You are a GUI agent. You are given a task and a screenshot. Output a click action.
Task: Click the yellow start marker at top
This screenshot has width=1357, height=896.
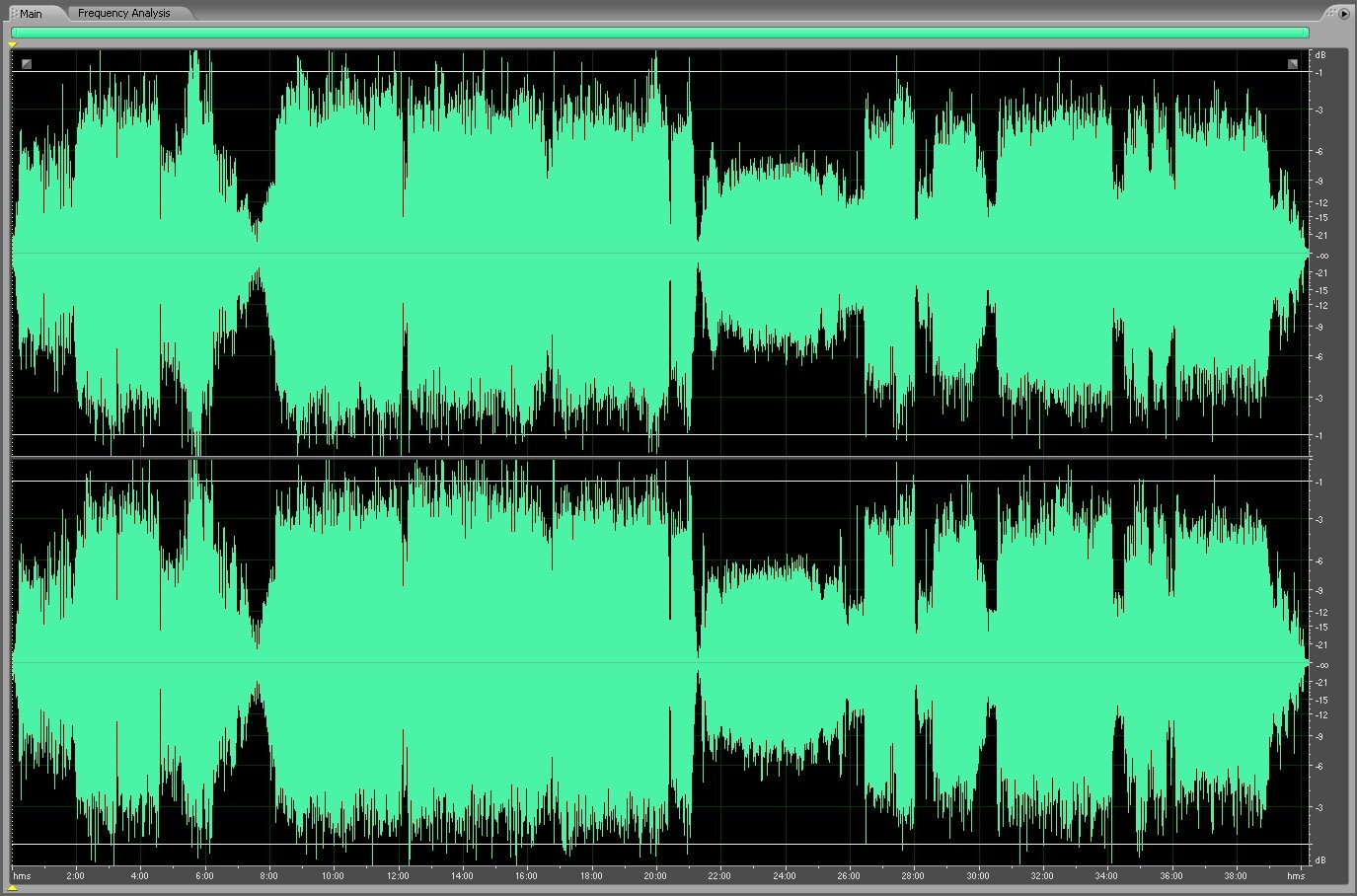pyautogui.click(x=12, y=44)
